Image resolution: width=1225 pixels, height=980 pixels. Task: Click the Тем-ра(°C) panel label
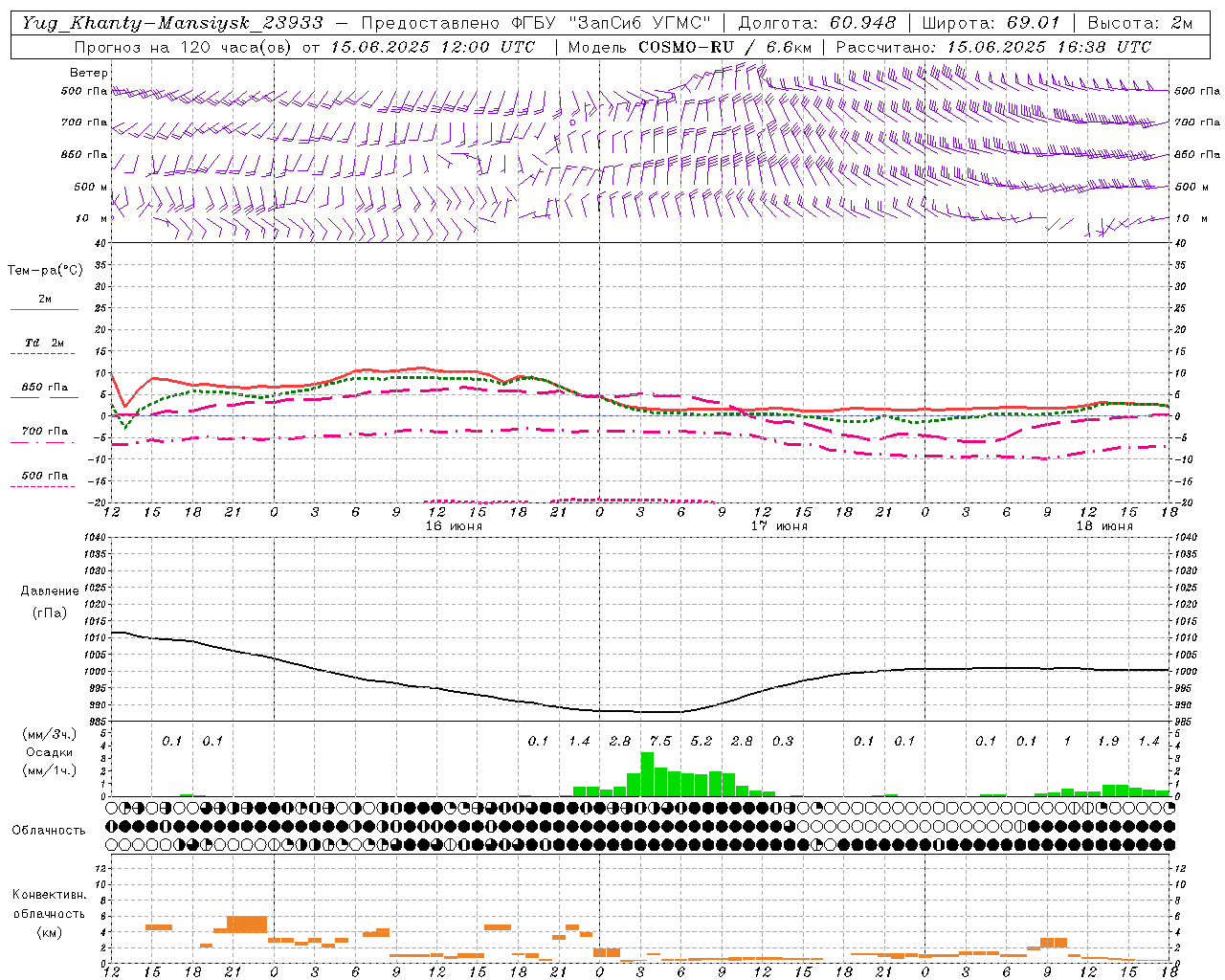click(45, 271)
